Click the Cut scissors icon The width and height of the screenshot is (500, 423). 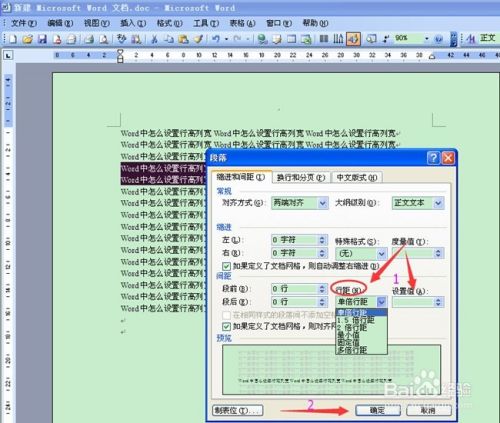(x=154, y=39)
